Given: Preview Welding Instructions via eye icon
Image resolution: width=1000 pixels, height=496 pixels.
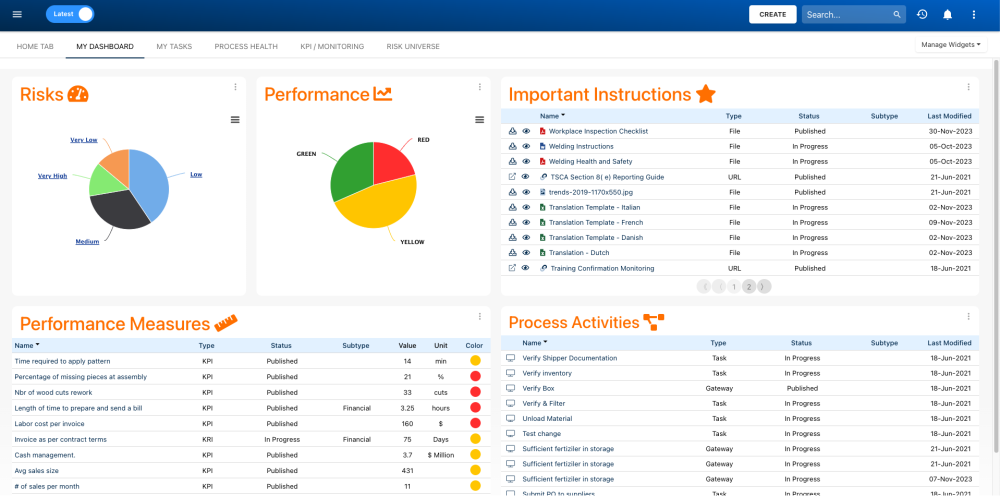Looking at the screenshot, I should pyautogui.click(x=526, y=146).
